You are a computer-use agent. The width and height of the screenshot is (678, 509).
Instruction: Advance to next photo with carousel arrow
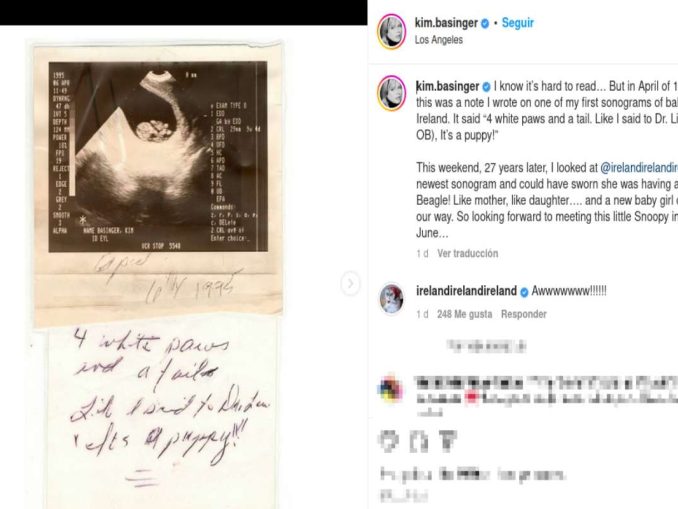click(x=350, y=284)
